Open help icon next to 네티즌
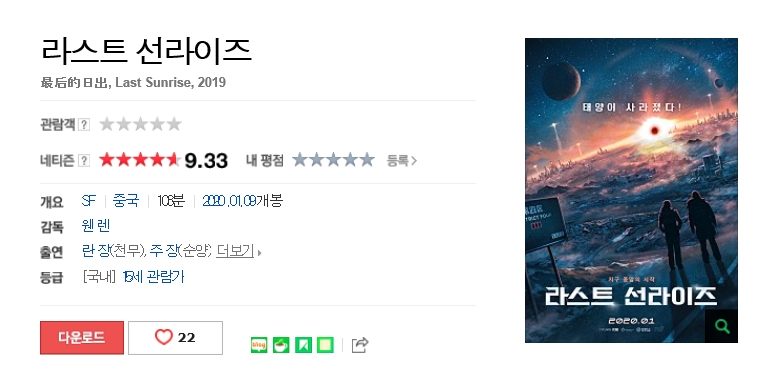The height and width of the screenshot is (391, 769). click(x=84, y=160)
